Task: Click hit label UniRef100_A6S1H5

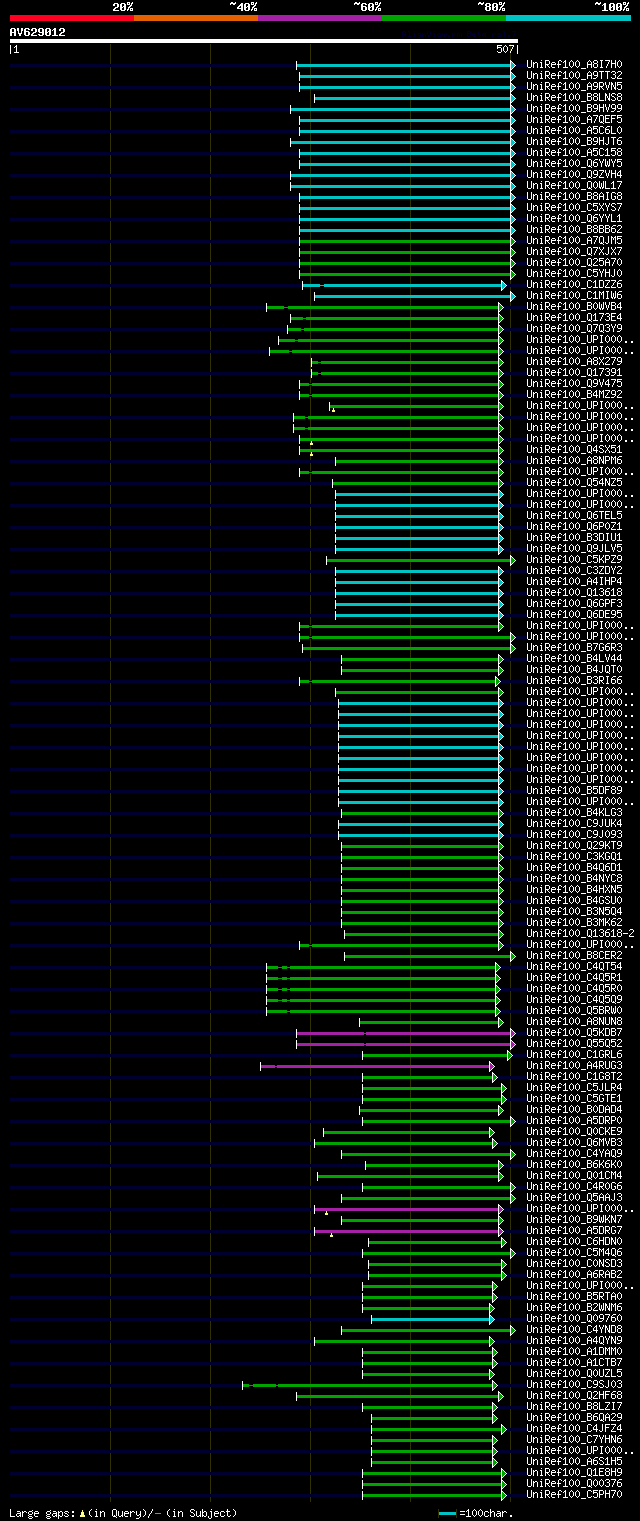Action: (x=574, y=1462)
